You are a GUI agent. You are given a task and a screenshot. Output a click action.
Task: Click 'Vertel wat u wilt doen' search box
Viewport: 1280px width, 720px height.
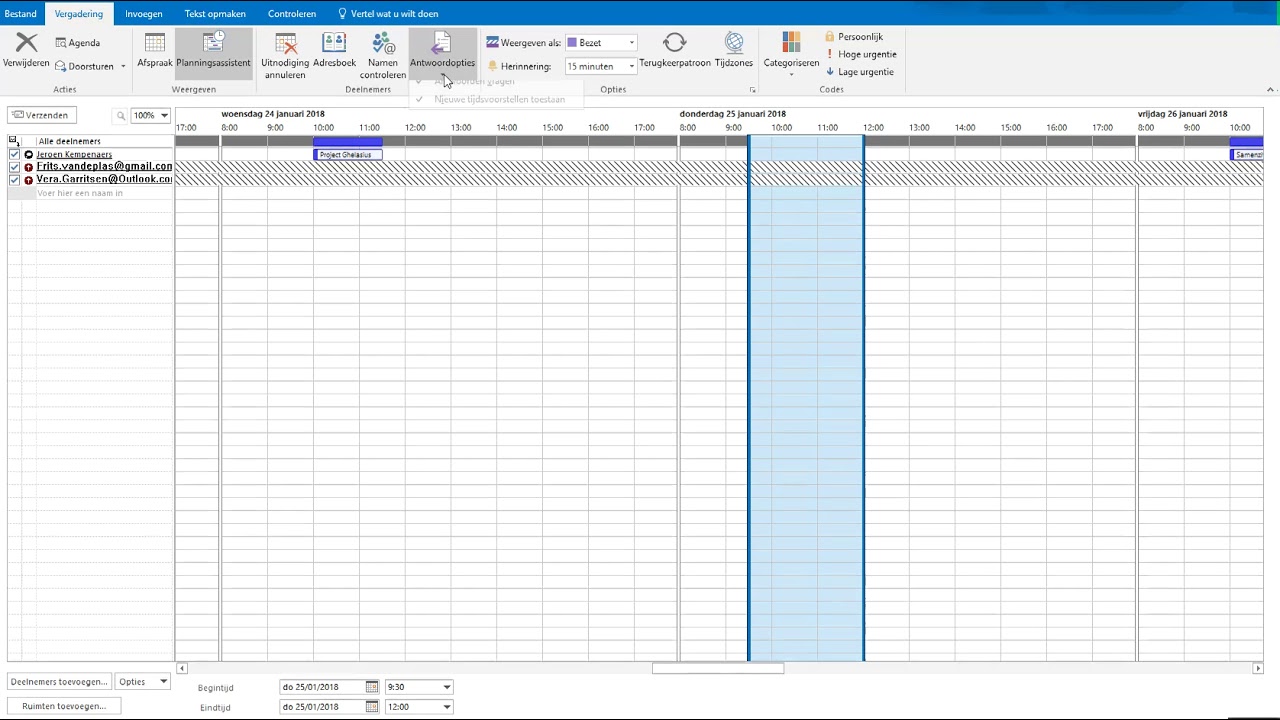click(388, 14)
